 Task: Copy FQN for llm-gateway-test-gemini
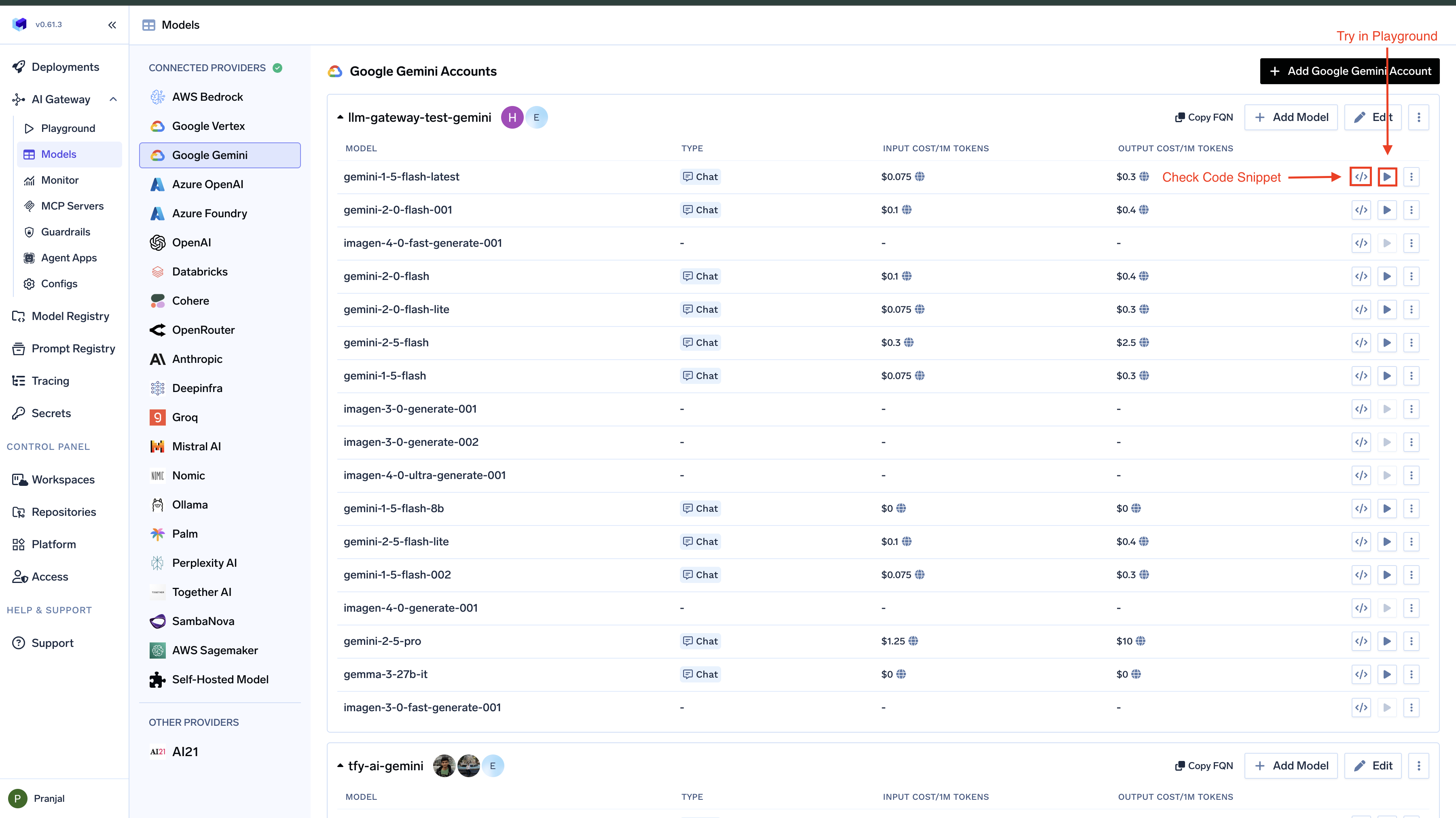tap(1204, 118)
